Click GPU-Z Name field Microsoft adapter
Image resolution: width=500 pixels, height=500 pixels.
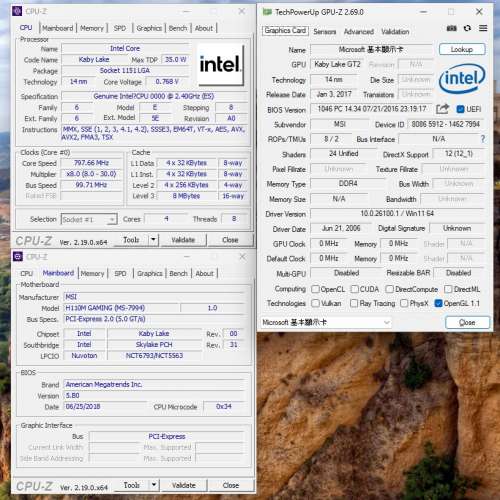tap(371, 50)
